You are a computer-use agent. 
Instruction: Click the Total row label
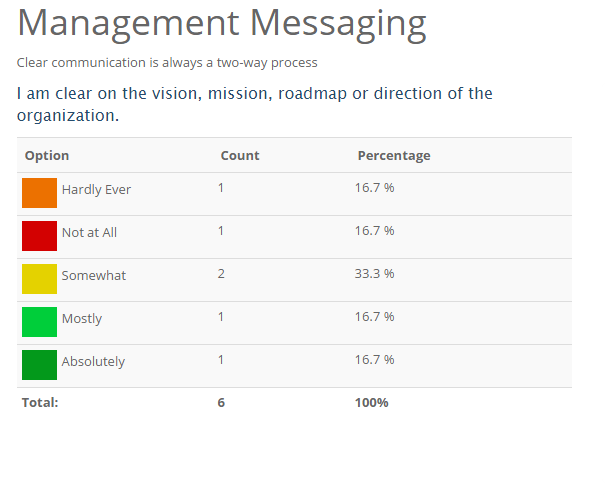click(40, 402)
